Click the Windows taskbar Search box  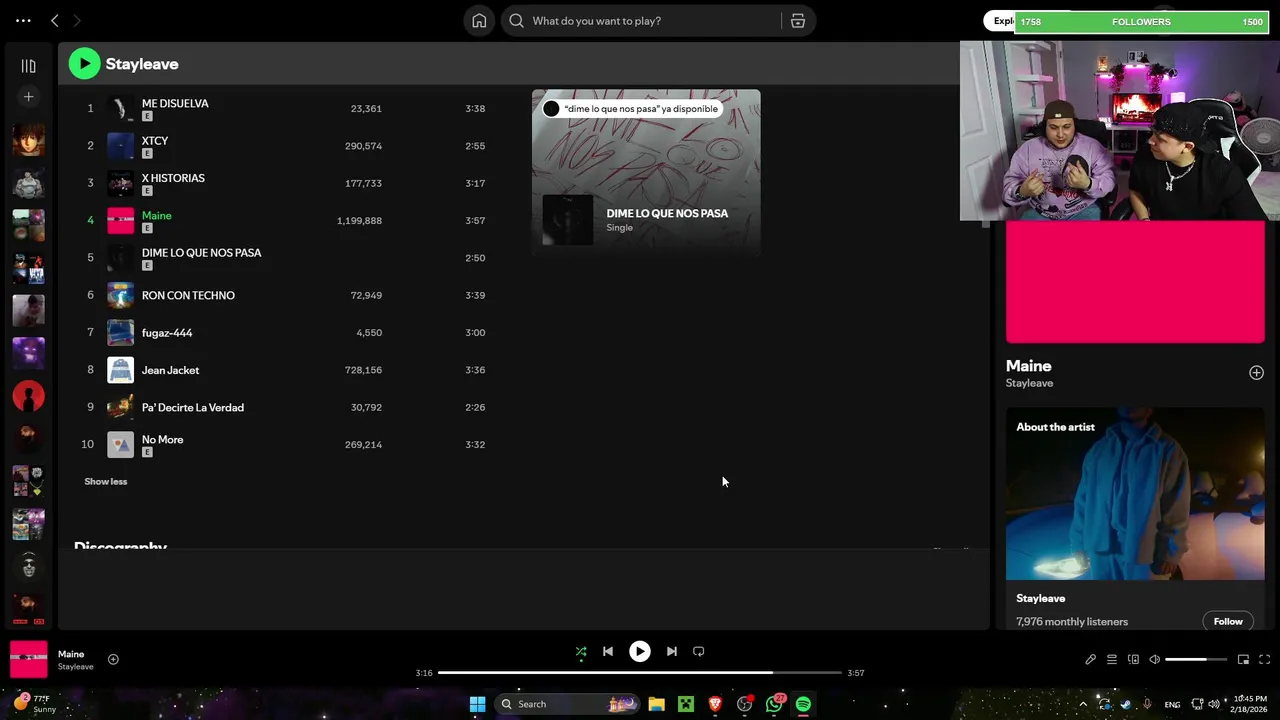[x=568, y=704]
